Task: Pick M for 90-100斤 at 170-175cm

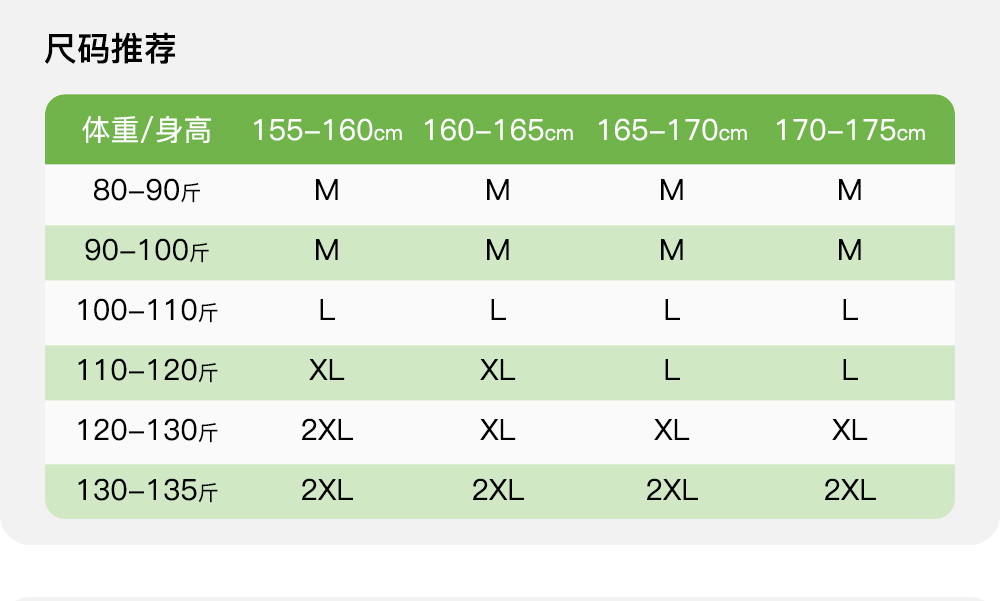Action: [850, 251]
